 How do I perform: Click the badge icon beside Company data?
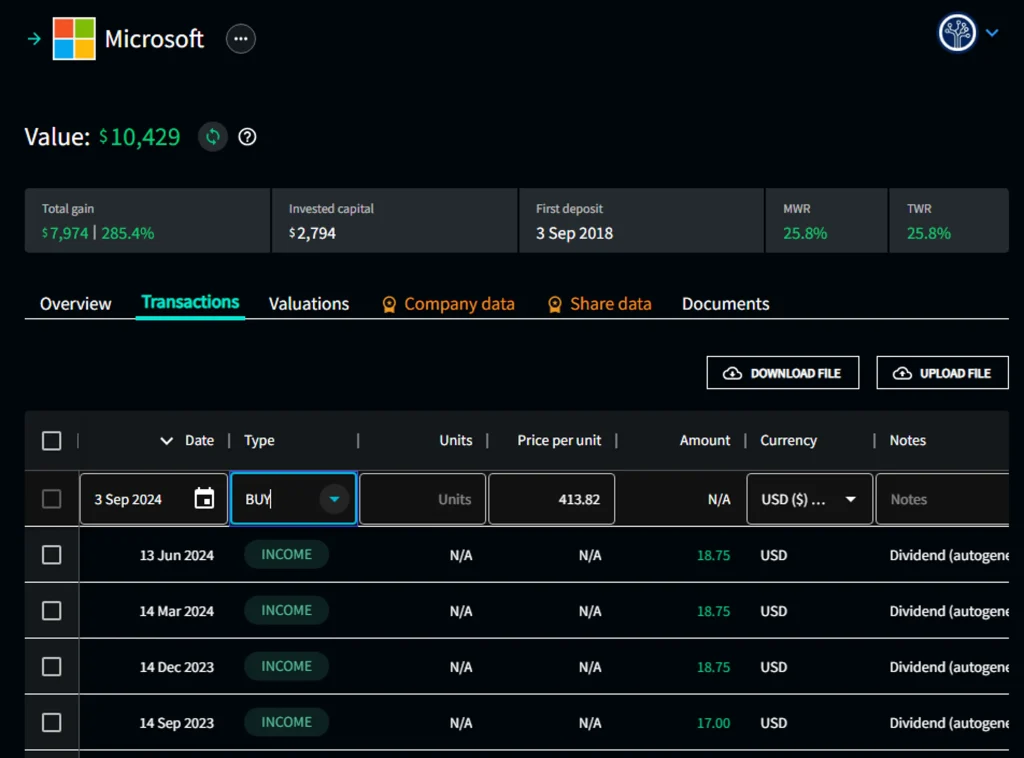pyautogui.click(x=389, y=304)
